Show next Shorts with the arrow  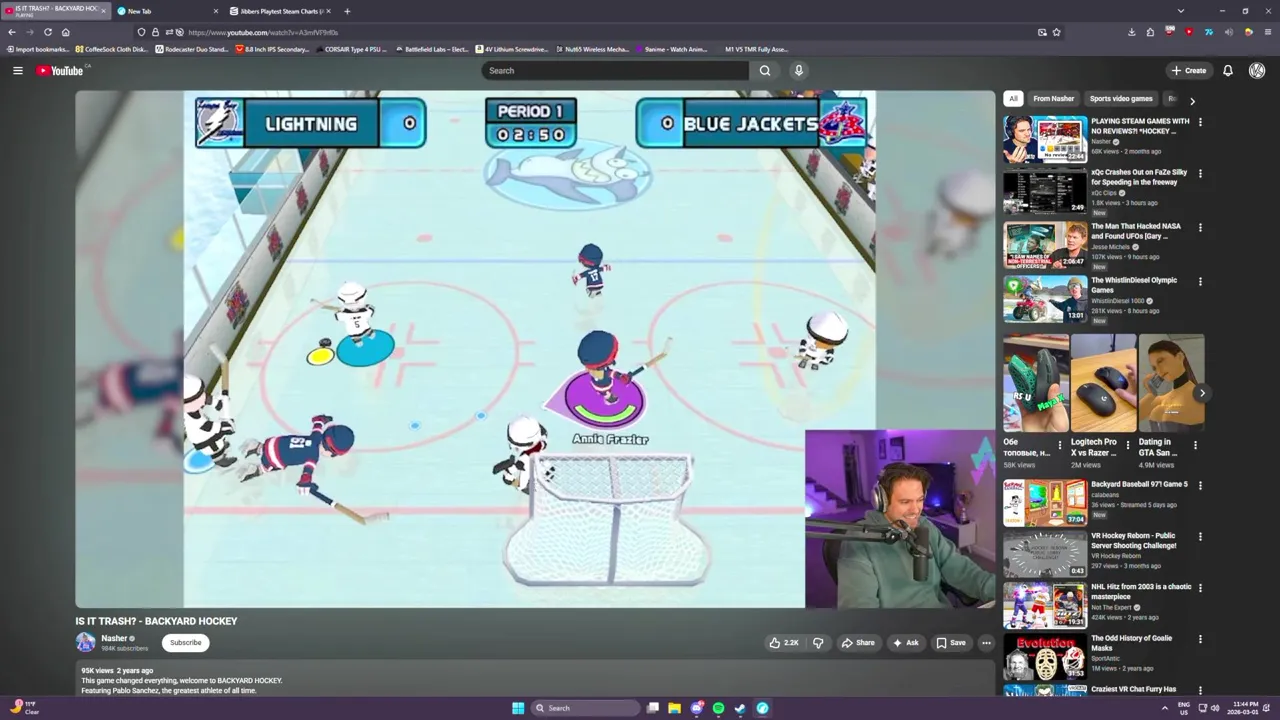point(1202,393)
